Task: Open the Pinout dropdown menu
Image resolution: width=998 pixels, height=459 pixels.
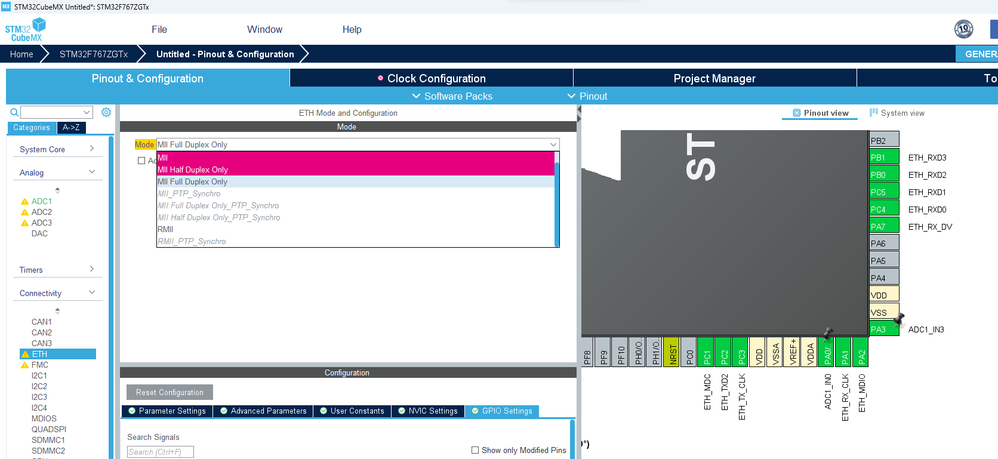Action: click(x=587, y=96)
